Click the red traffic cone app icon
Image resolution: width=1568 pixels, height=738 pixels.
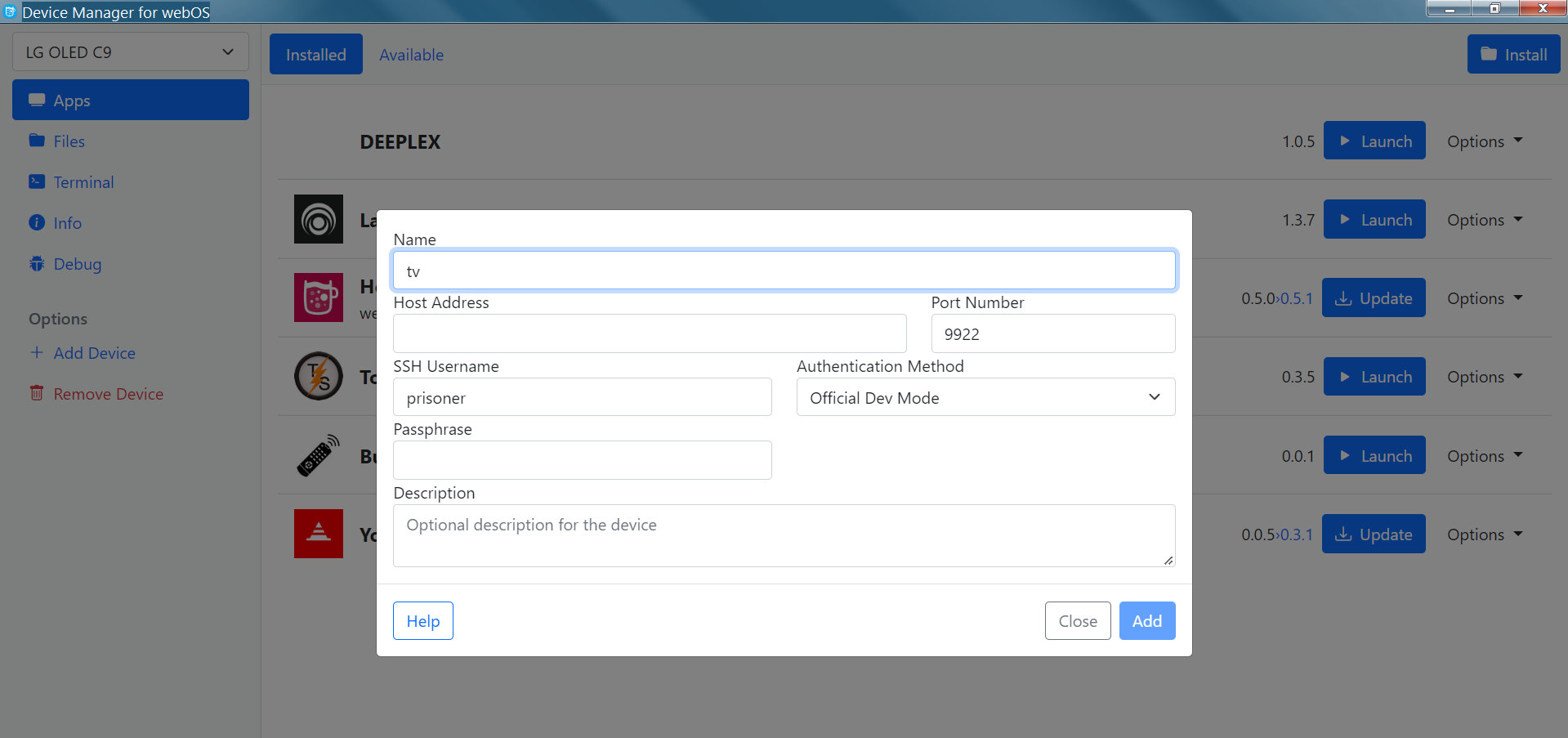(319, 534)
